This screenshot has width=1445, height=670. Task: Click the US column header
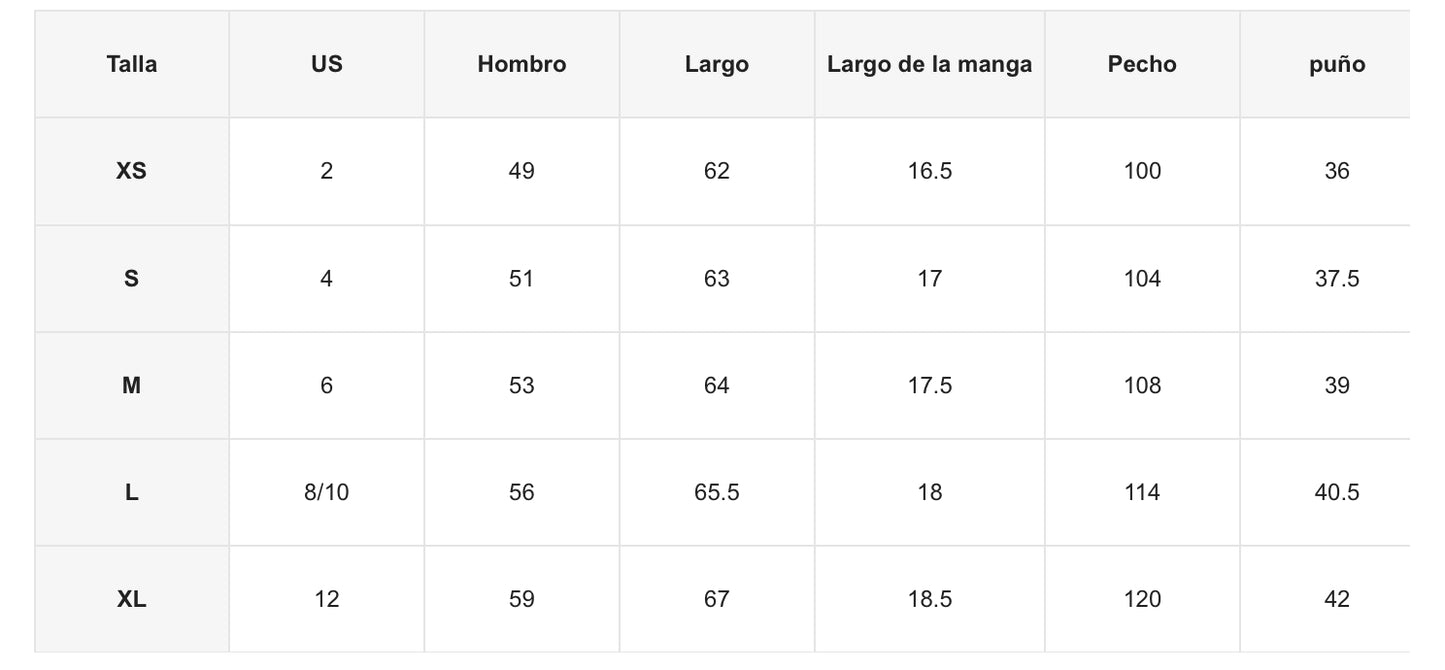(x=326, y=64)
